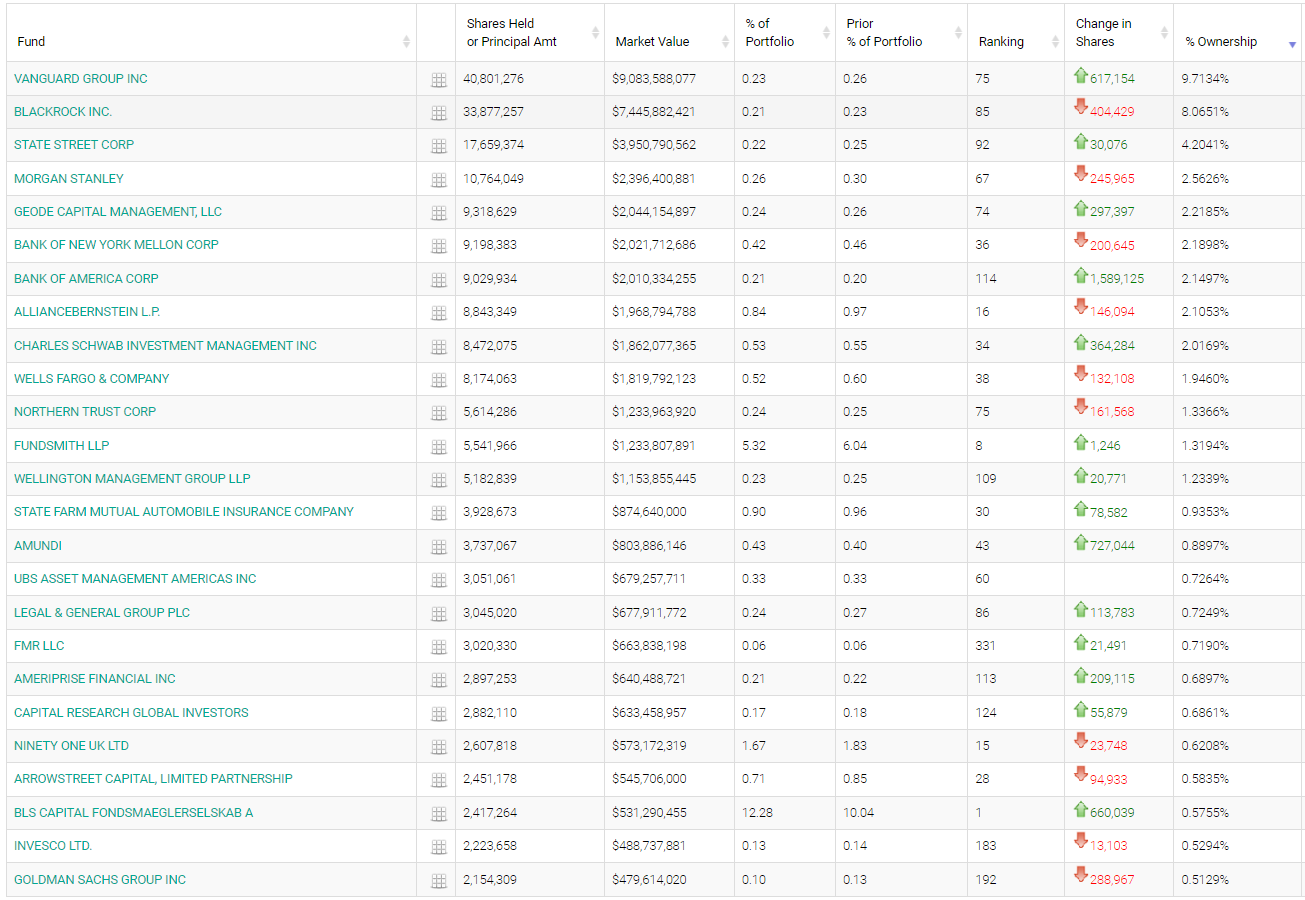Follow GEODE CAPITAL MANAGEMENT, LLC link

(118, 212)
